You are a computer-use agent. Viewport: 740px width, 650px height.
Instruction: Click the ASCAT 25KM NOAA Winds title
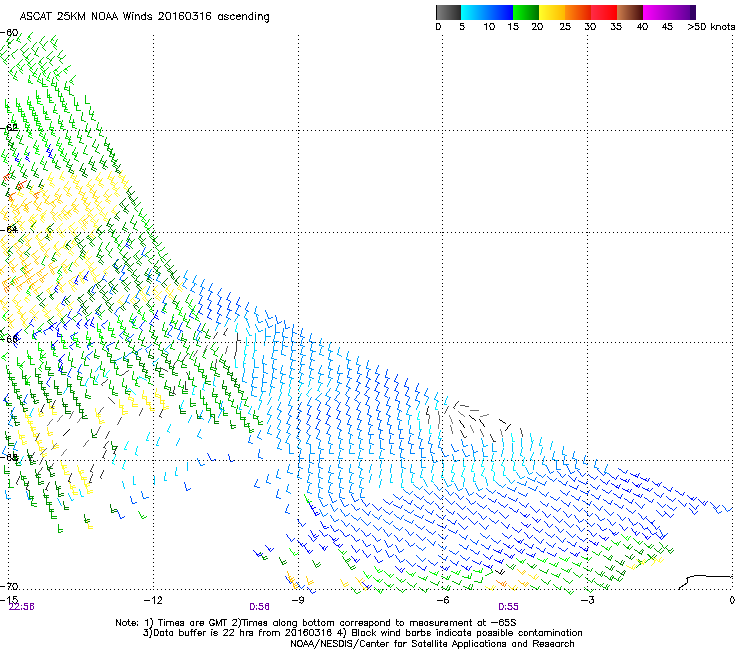(x=144, y=17)
